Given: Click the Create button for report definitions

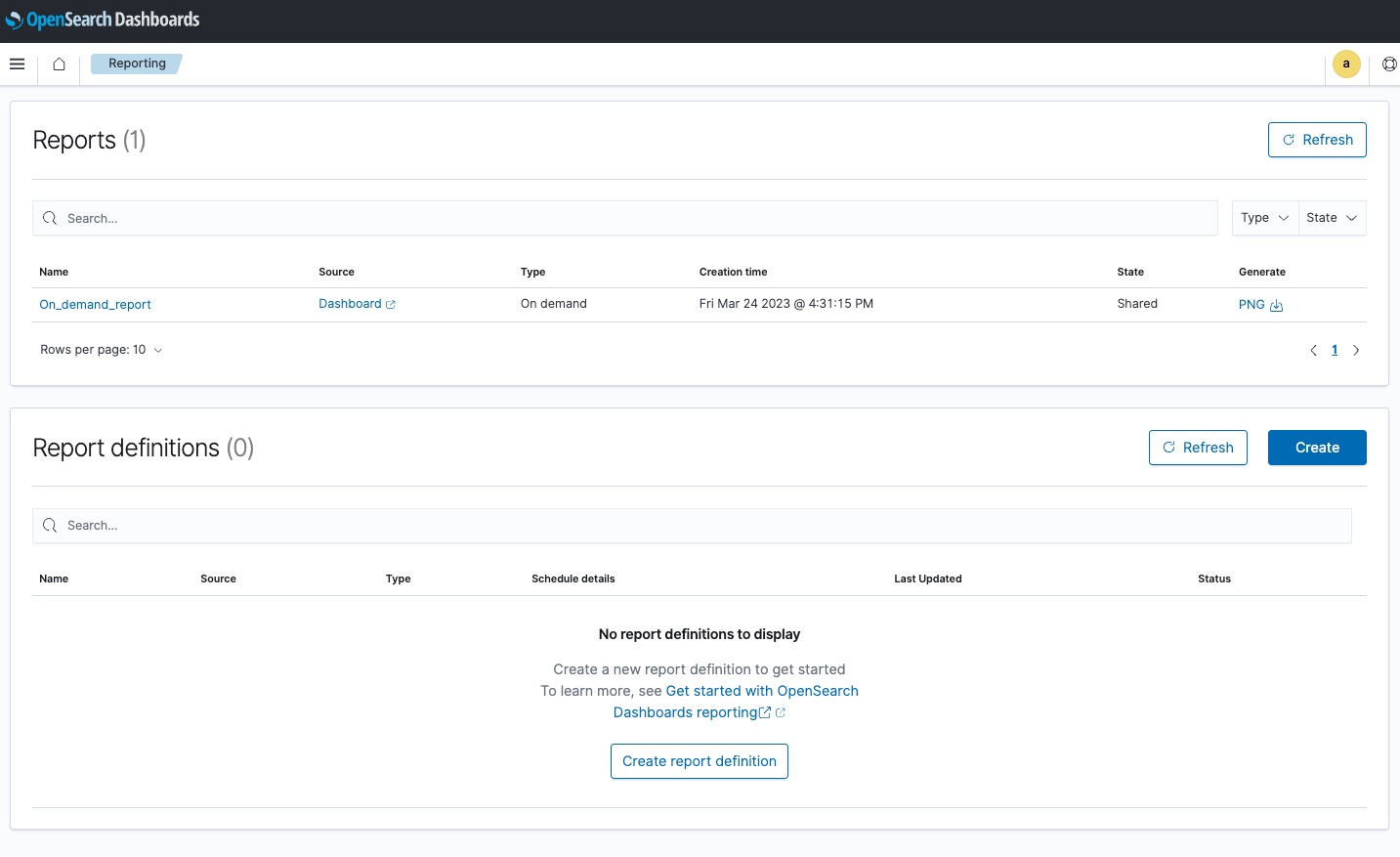Looking at the screenshot, I should [1317, 447].
